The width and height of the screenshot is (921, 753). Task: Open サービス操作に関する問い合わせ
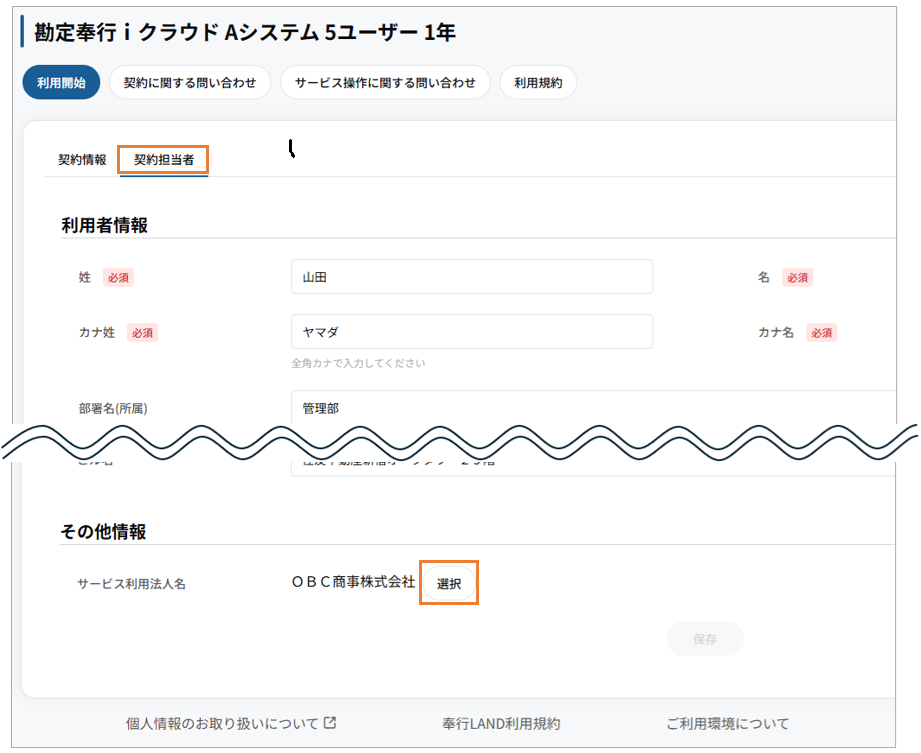pyautogui.click(x=385, y=82)
